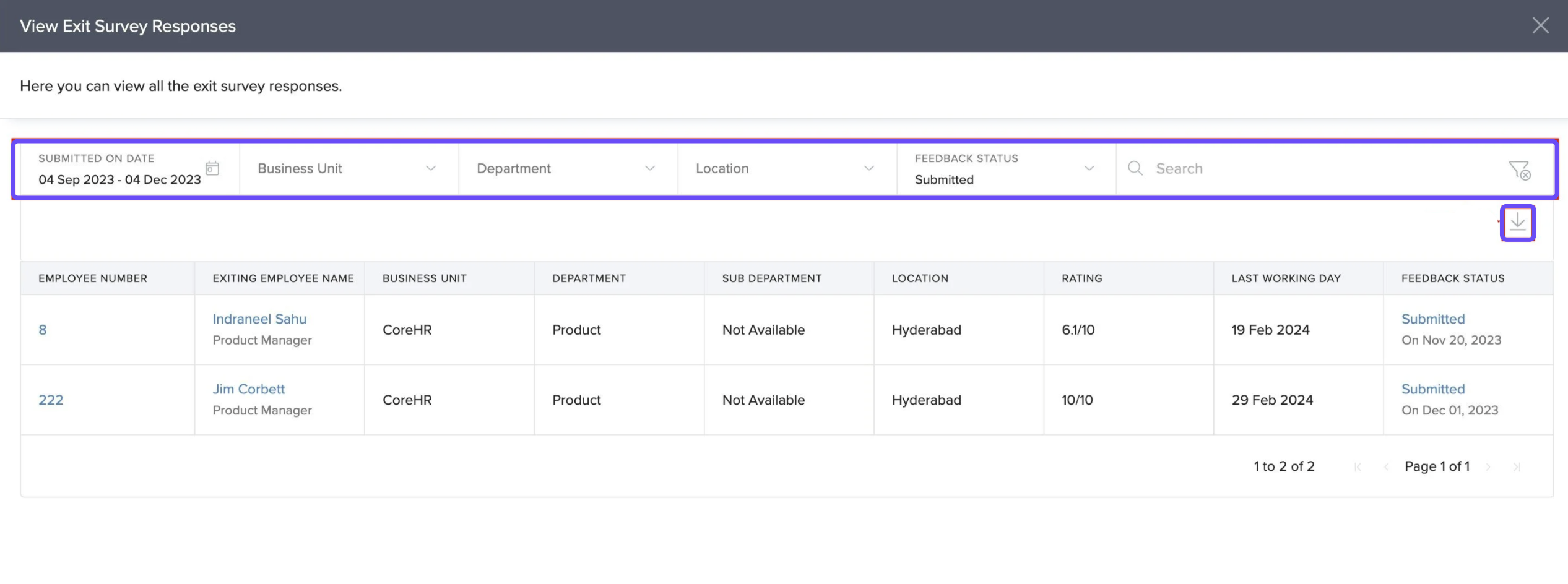
Task: Go to previous page arrow
Action: coord(1386,467)
